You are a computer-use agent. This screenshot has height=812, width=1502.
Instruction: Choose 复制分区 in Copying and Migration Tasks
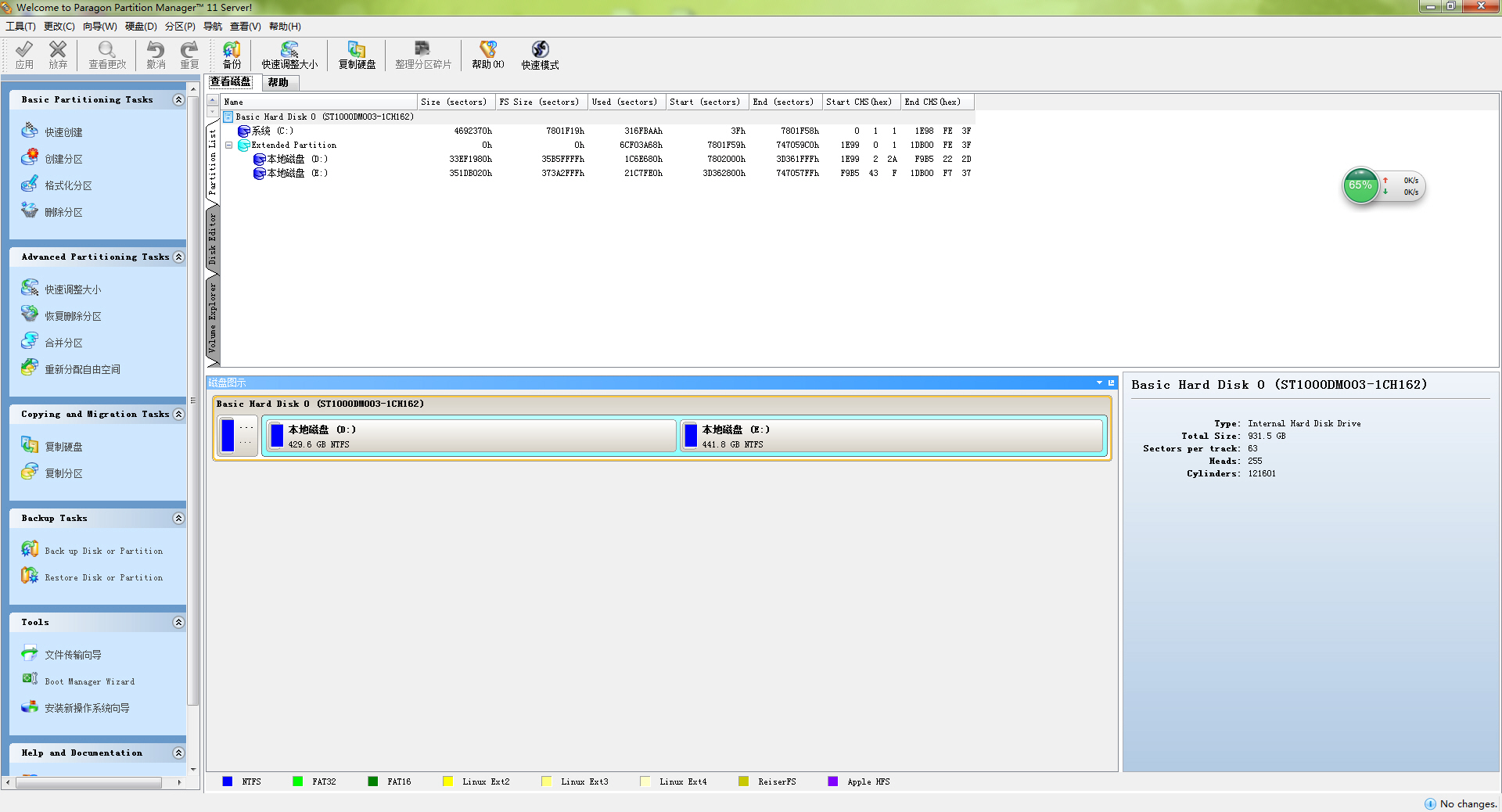tap(52, 472)
